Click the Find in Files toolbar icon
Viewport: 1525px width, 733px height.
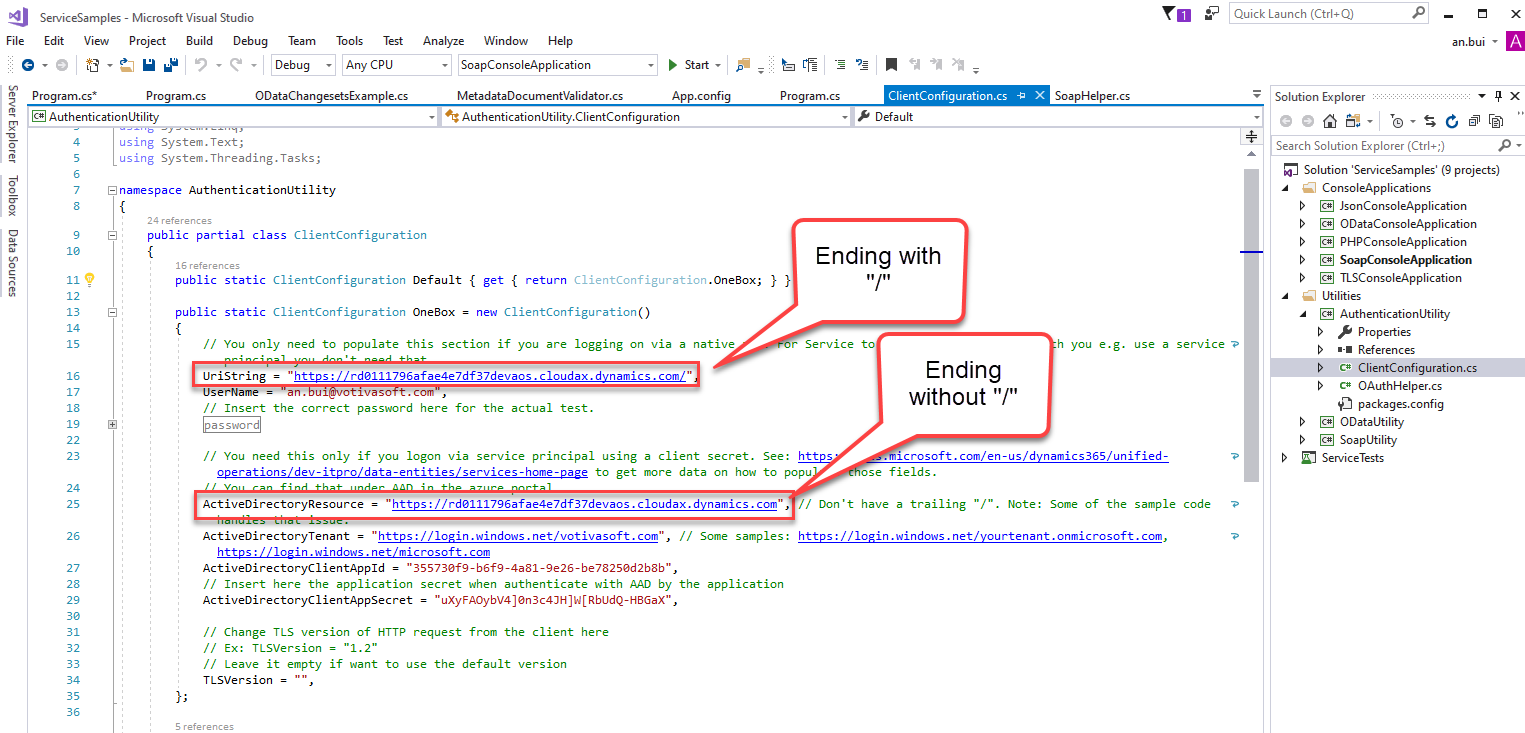743,65
